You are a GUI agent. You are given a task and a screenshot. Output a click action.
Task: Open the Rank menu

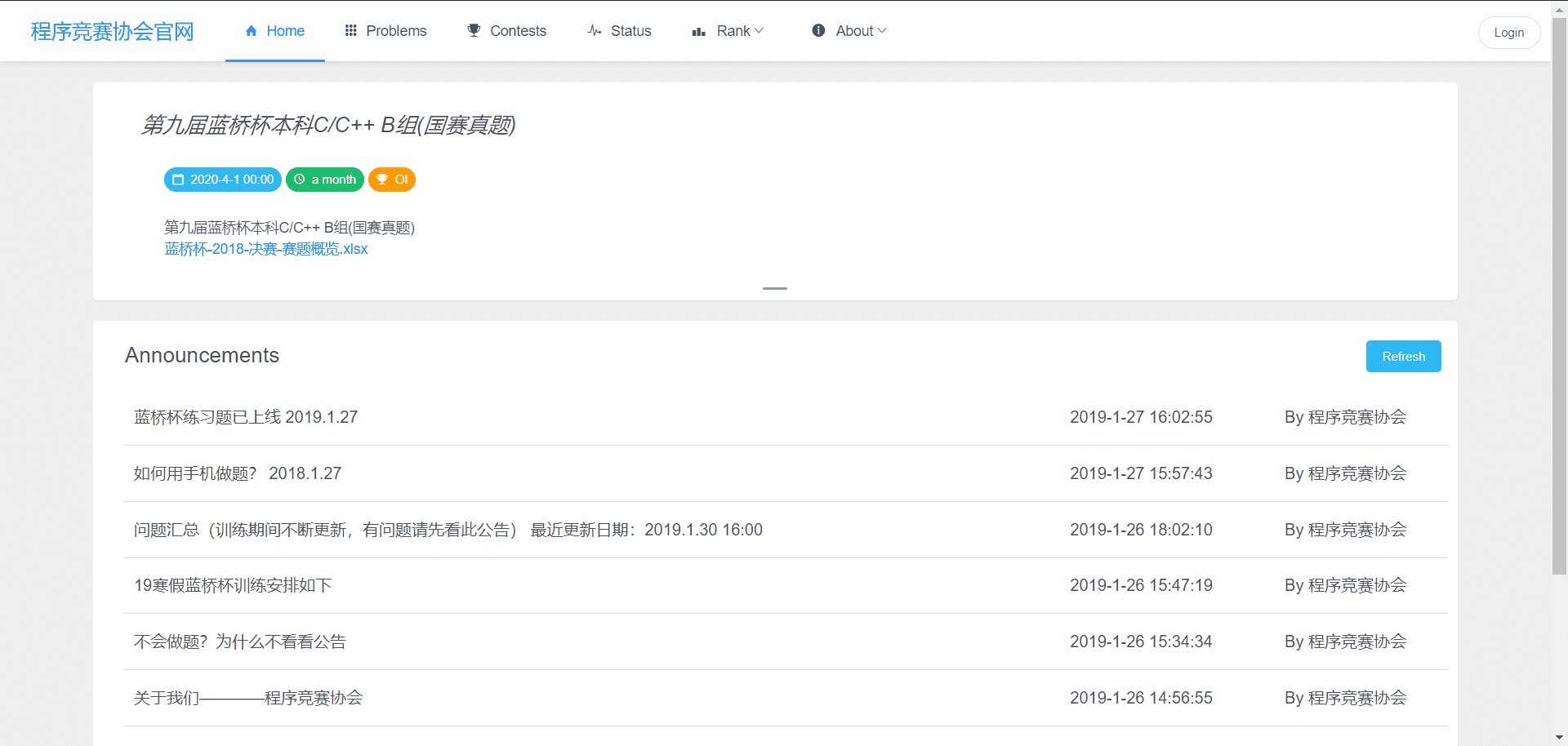pyautogui.click(x=728, y=31)
